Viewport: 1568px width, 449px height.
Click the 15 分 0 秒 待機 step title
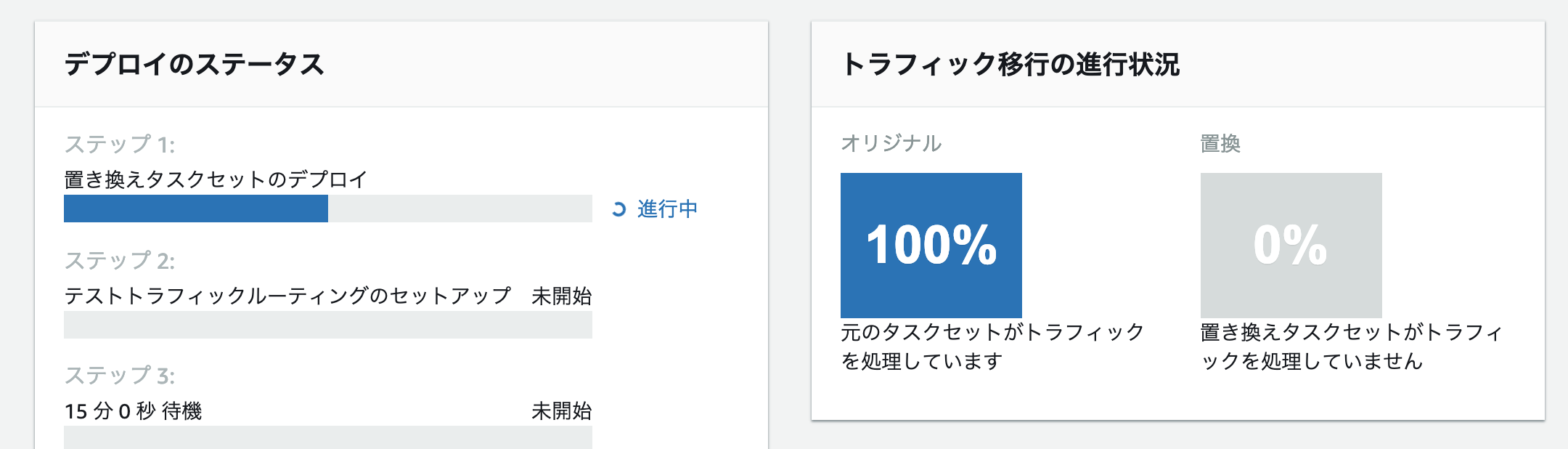[x=134, y=411]
